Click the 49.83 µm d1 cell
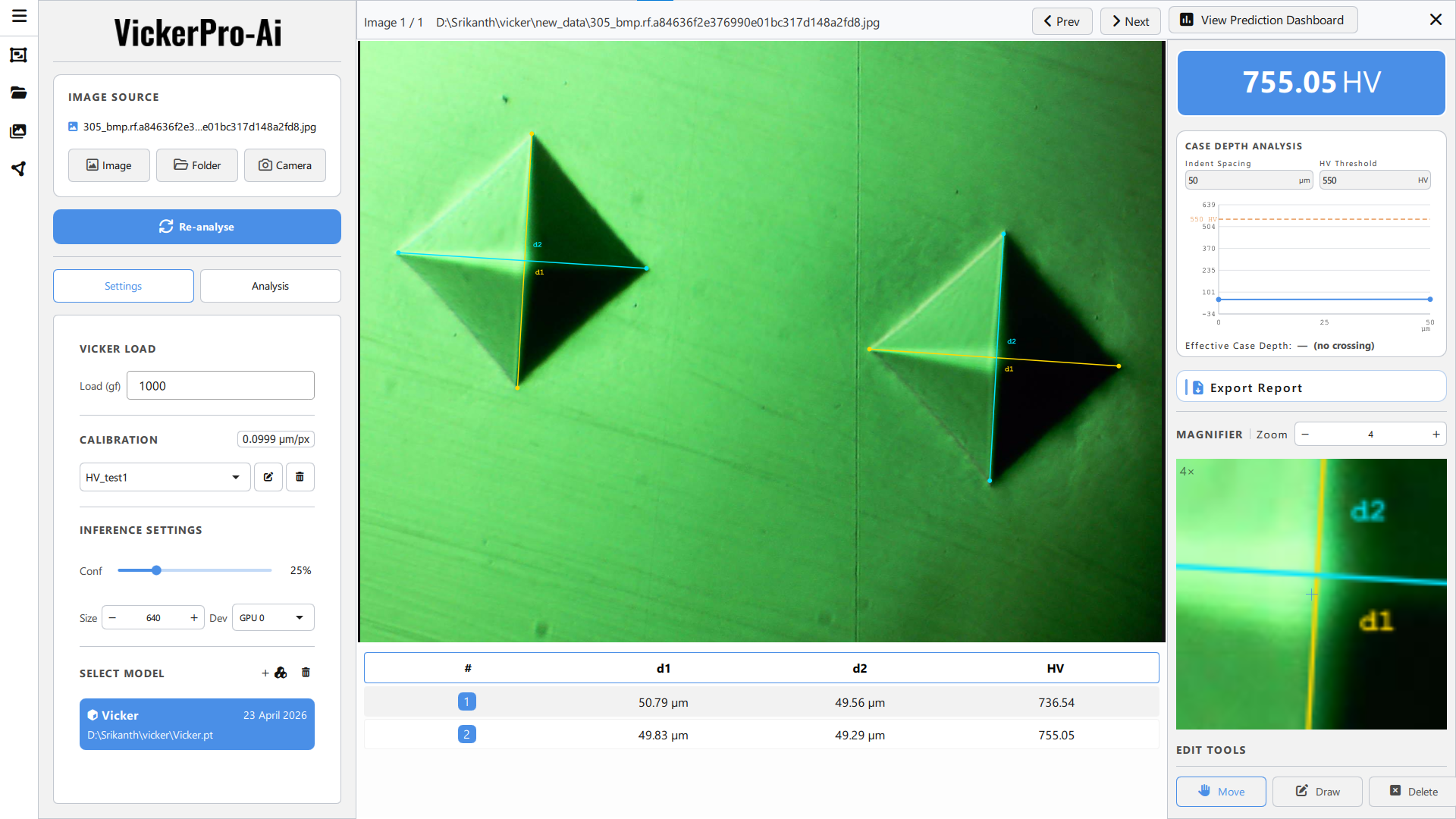The image size is (1456, 819). pos(664,735)
